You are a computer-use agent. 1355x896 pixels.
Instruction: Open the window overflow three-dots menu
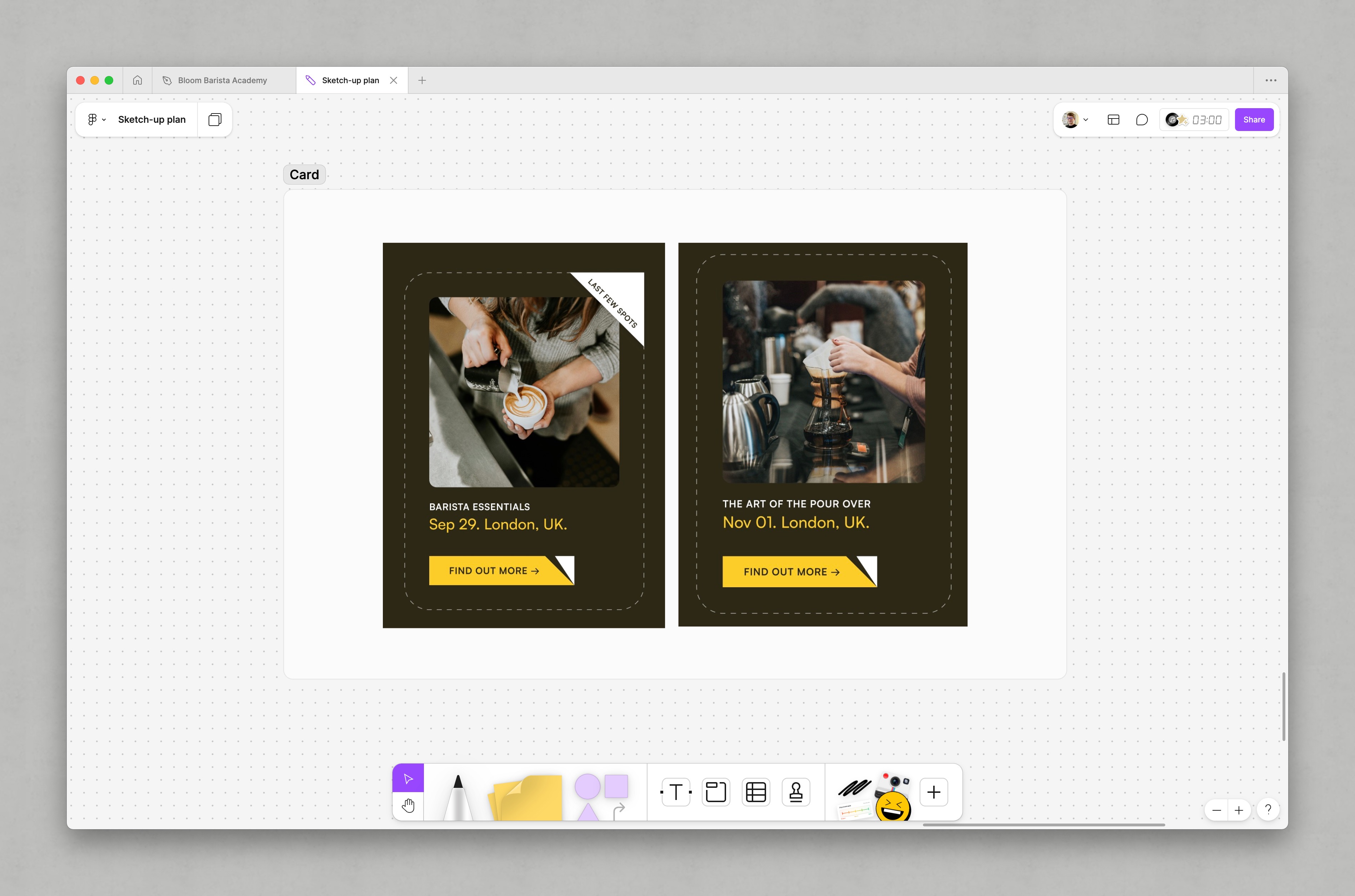click(x=1270, y=81)
